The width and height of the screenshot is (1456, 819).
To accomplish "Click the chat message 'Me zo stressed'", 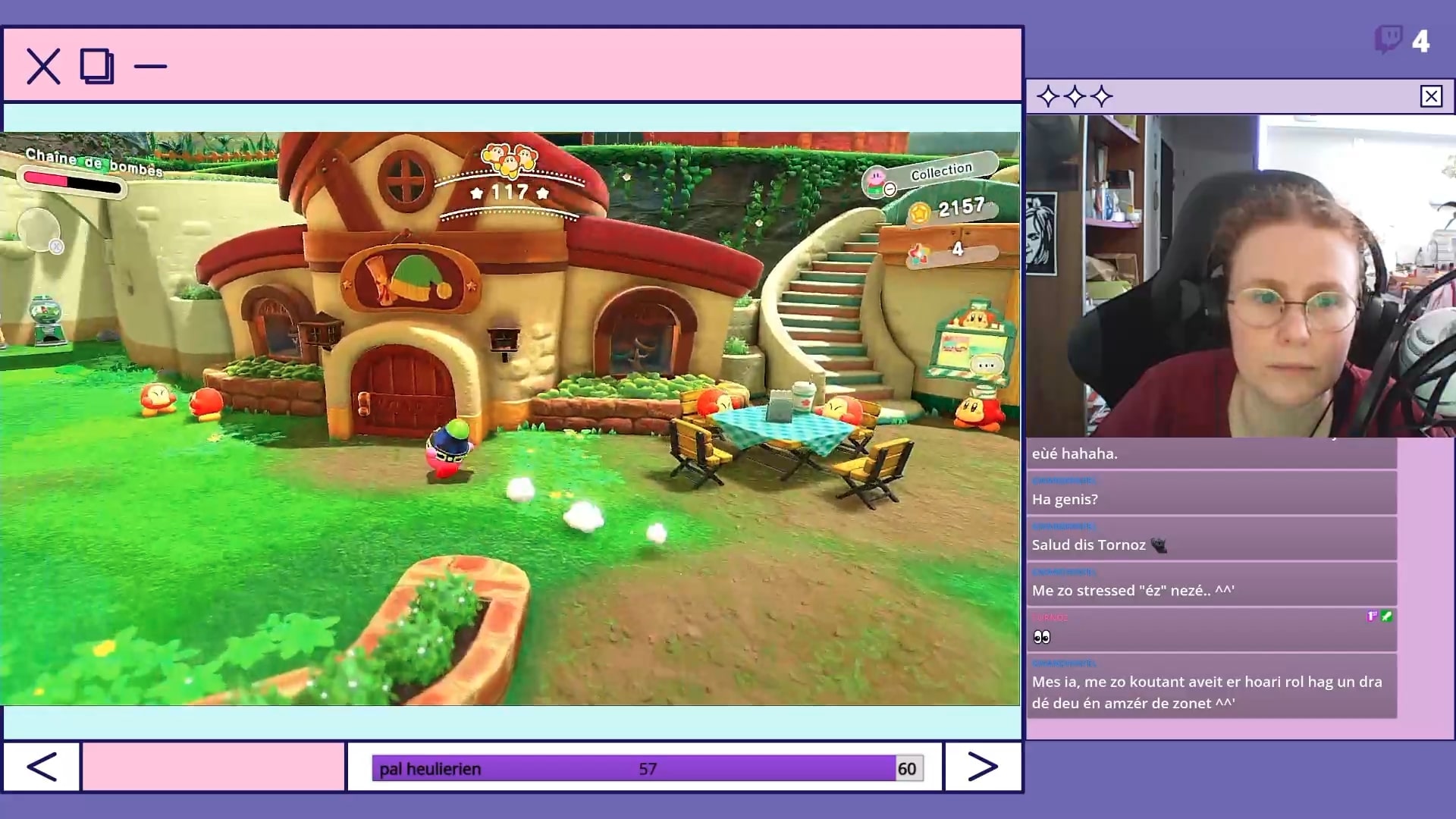I will point(1212,584).
